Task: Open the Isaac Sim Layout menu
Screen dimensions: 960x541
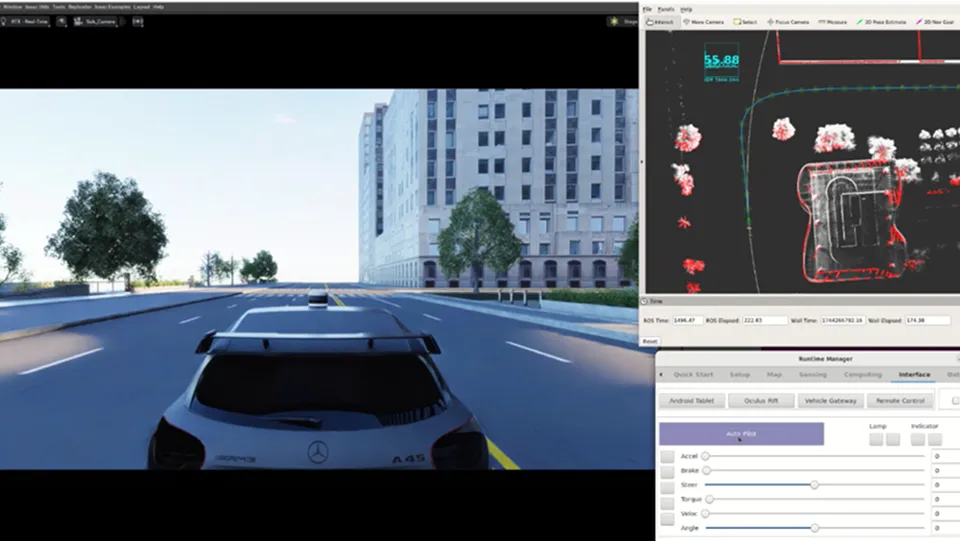Action: [x=141, y=7]
